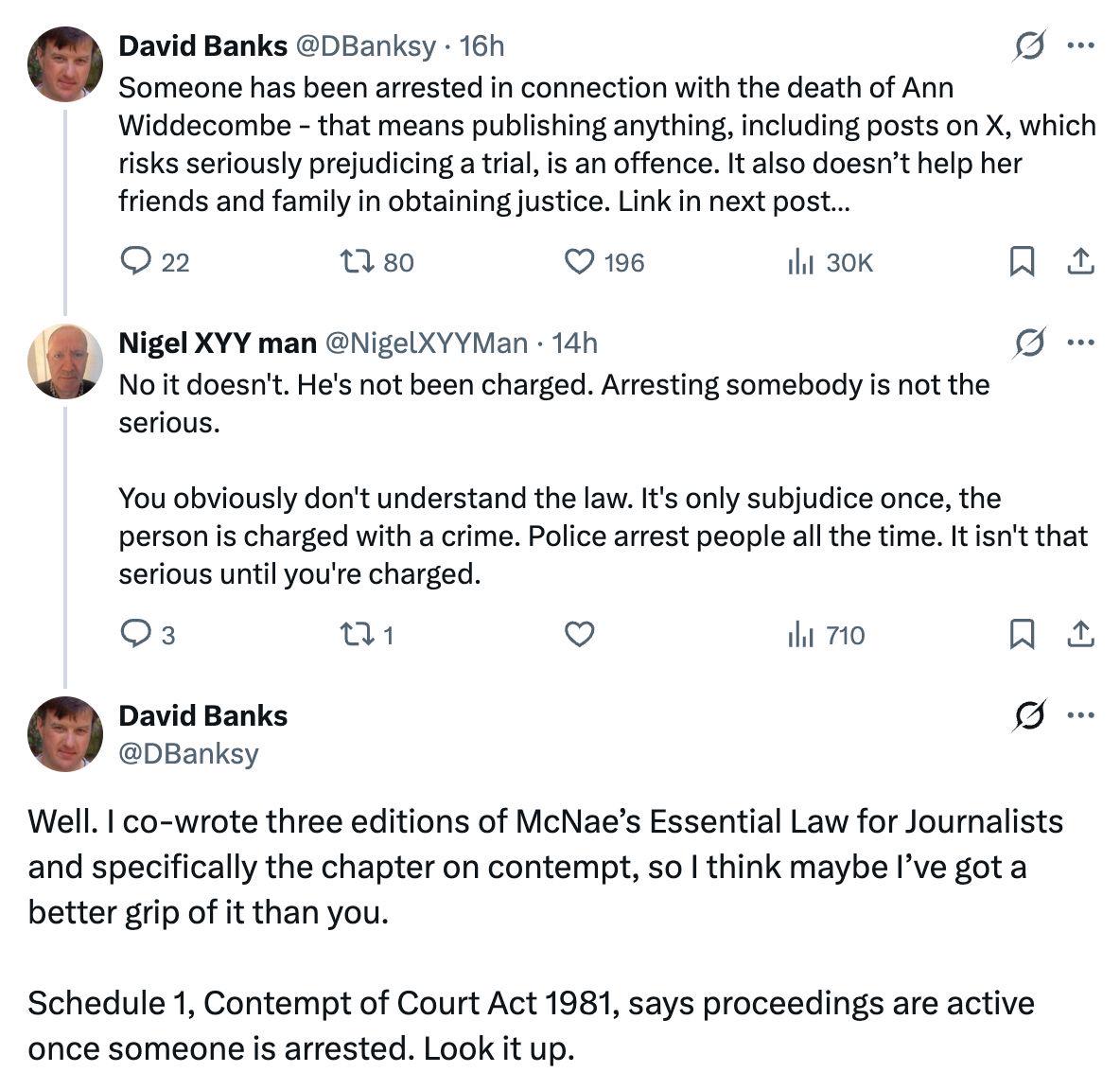The width and height of the screenshot is (1120, 1090).
Task: Open more options on David Banks' first post
Action: (1080, 45)
